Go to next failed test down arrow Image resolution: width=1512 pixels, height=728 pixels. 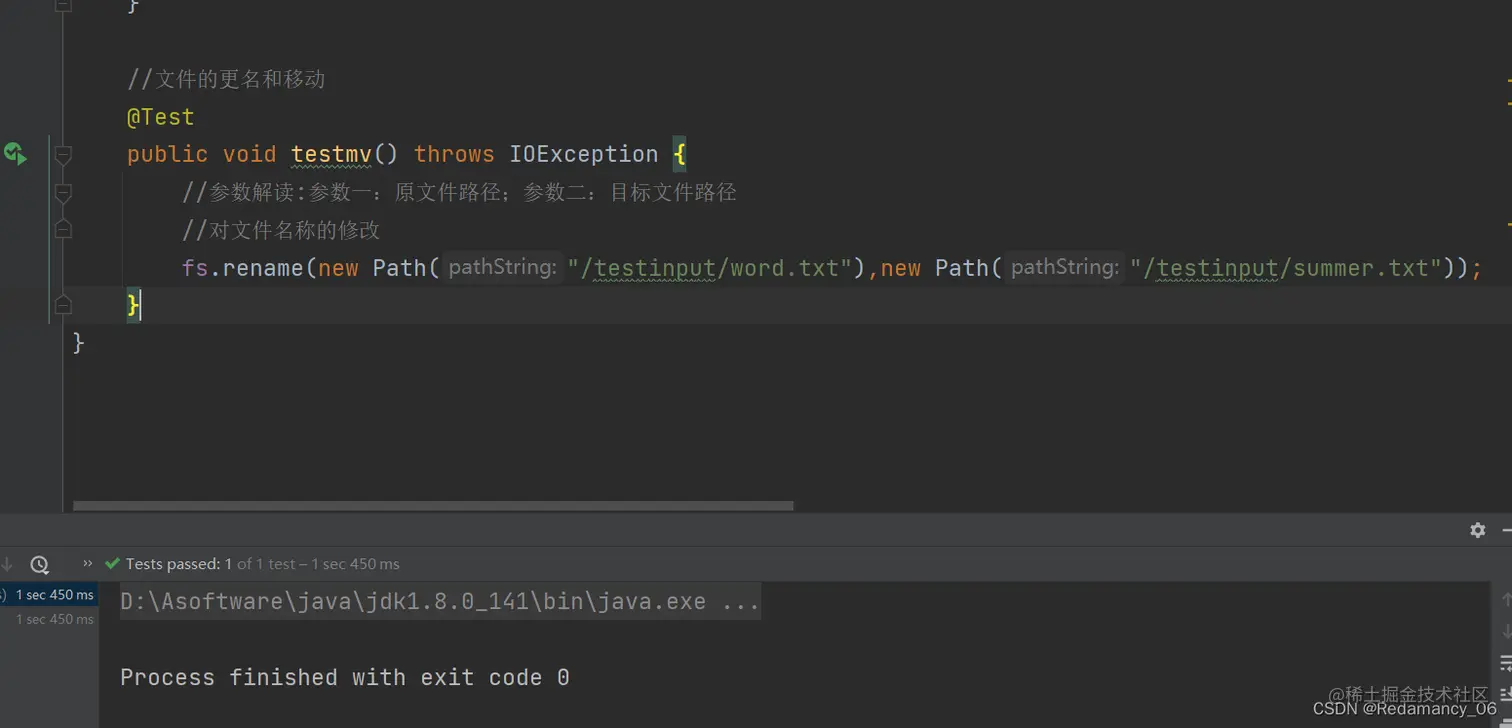(x=7, y=564)
